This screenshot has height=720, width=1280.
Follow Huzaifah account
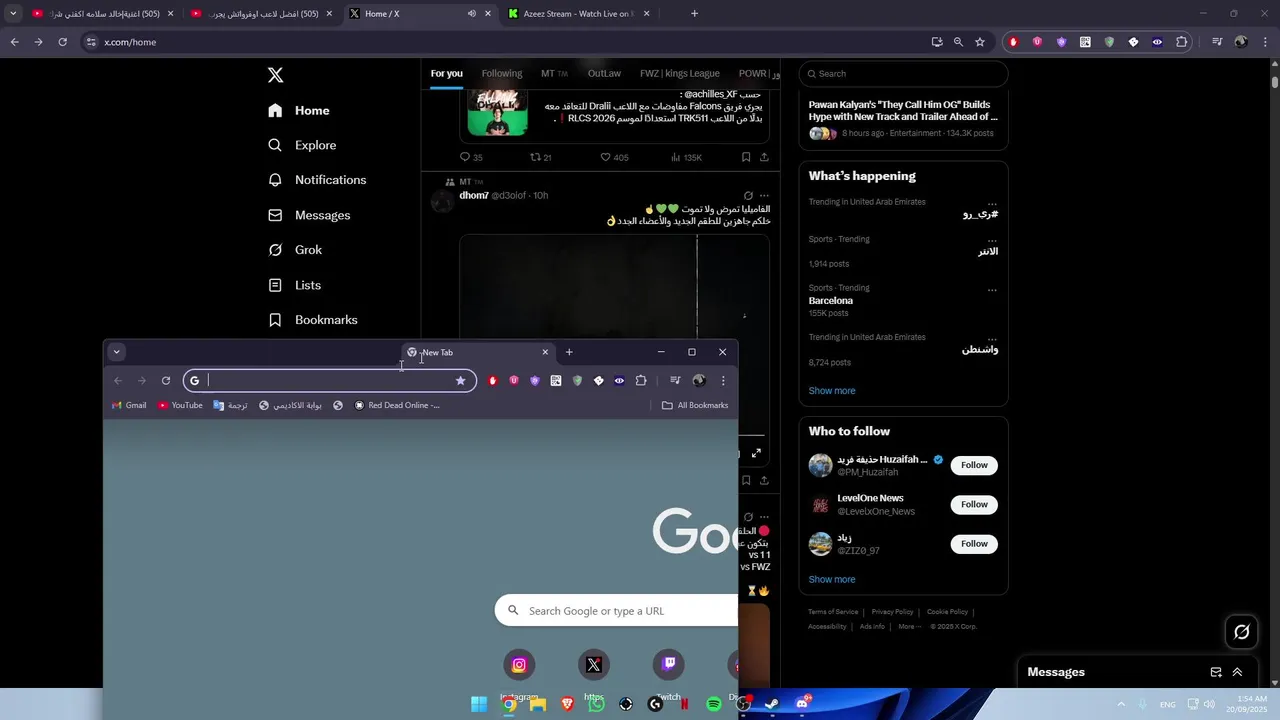point(974,465)
